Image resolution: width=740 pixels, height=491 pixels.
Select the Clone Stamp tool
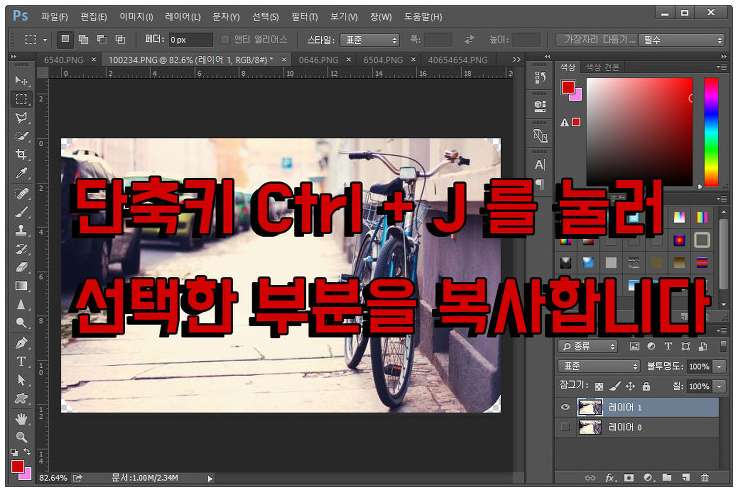click(21, 230)
